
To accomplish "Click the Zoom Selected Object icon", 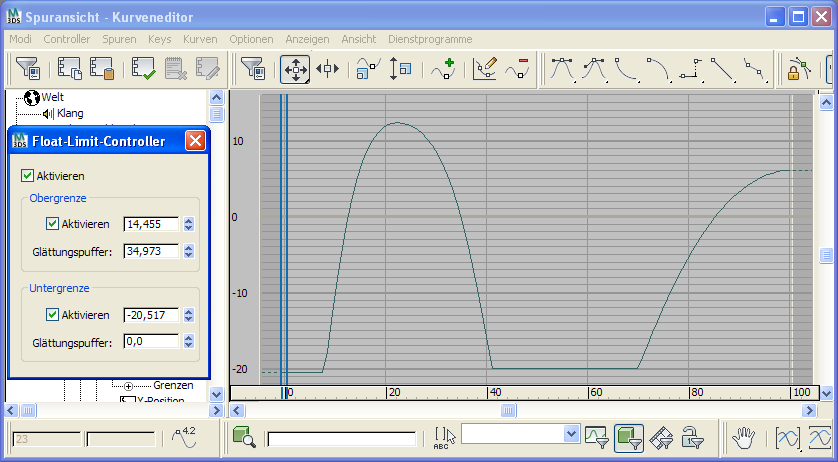I will tap(244, 437).
